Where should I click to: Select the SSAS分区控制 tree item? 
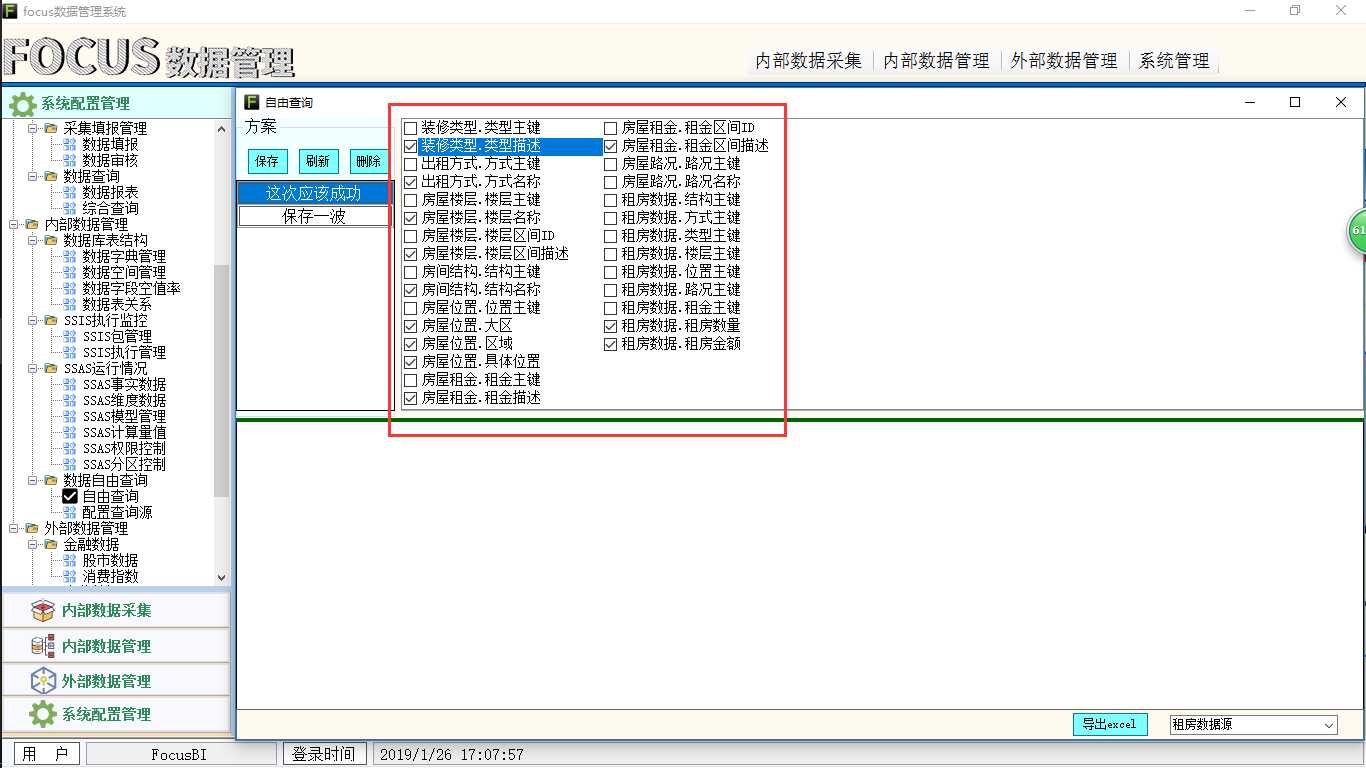[x=124, y=464]
